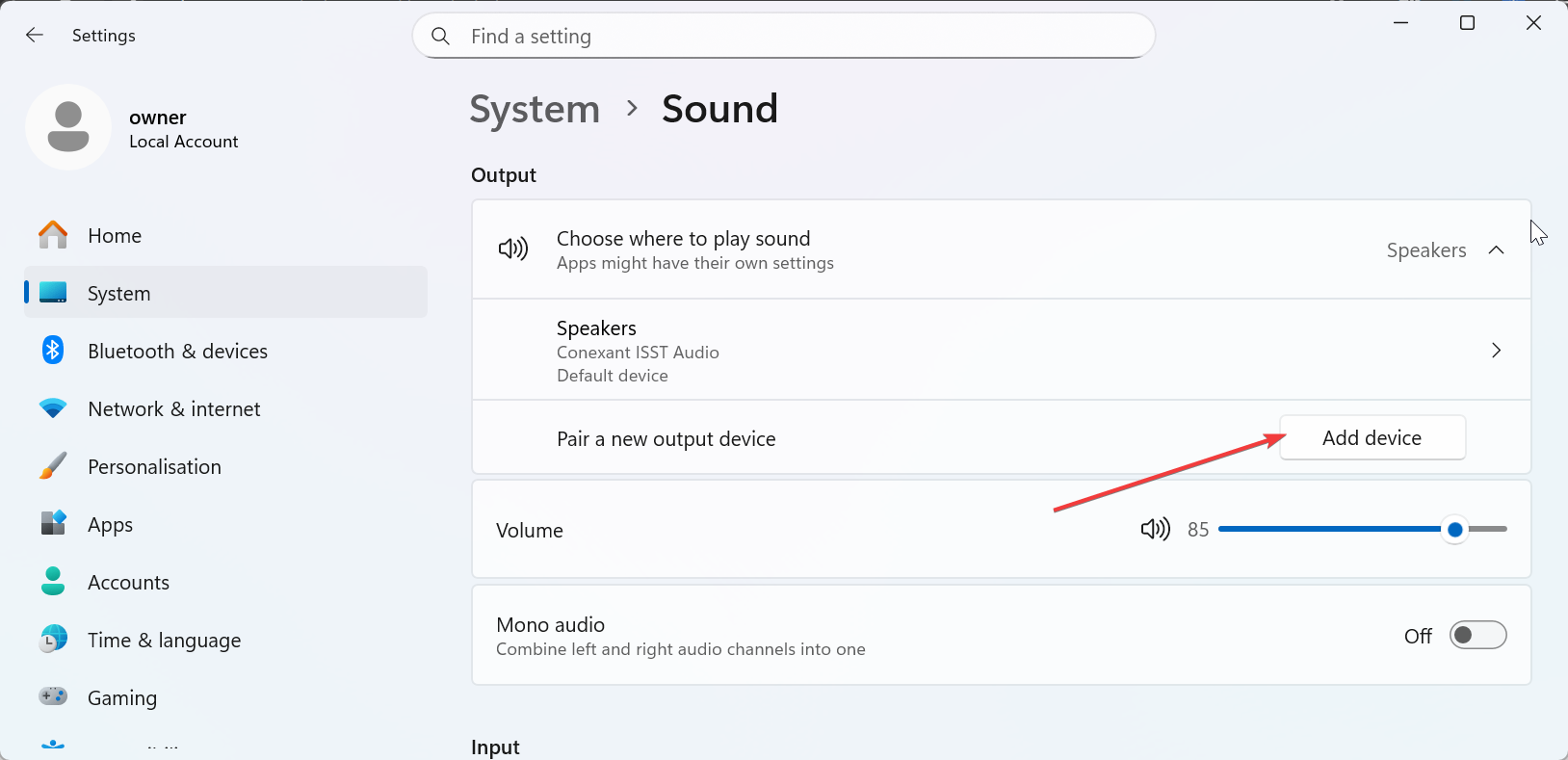The image size is (1568, 760).
Task: Click the Network wifi icon
Action: (x=53, y=408)
